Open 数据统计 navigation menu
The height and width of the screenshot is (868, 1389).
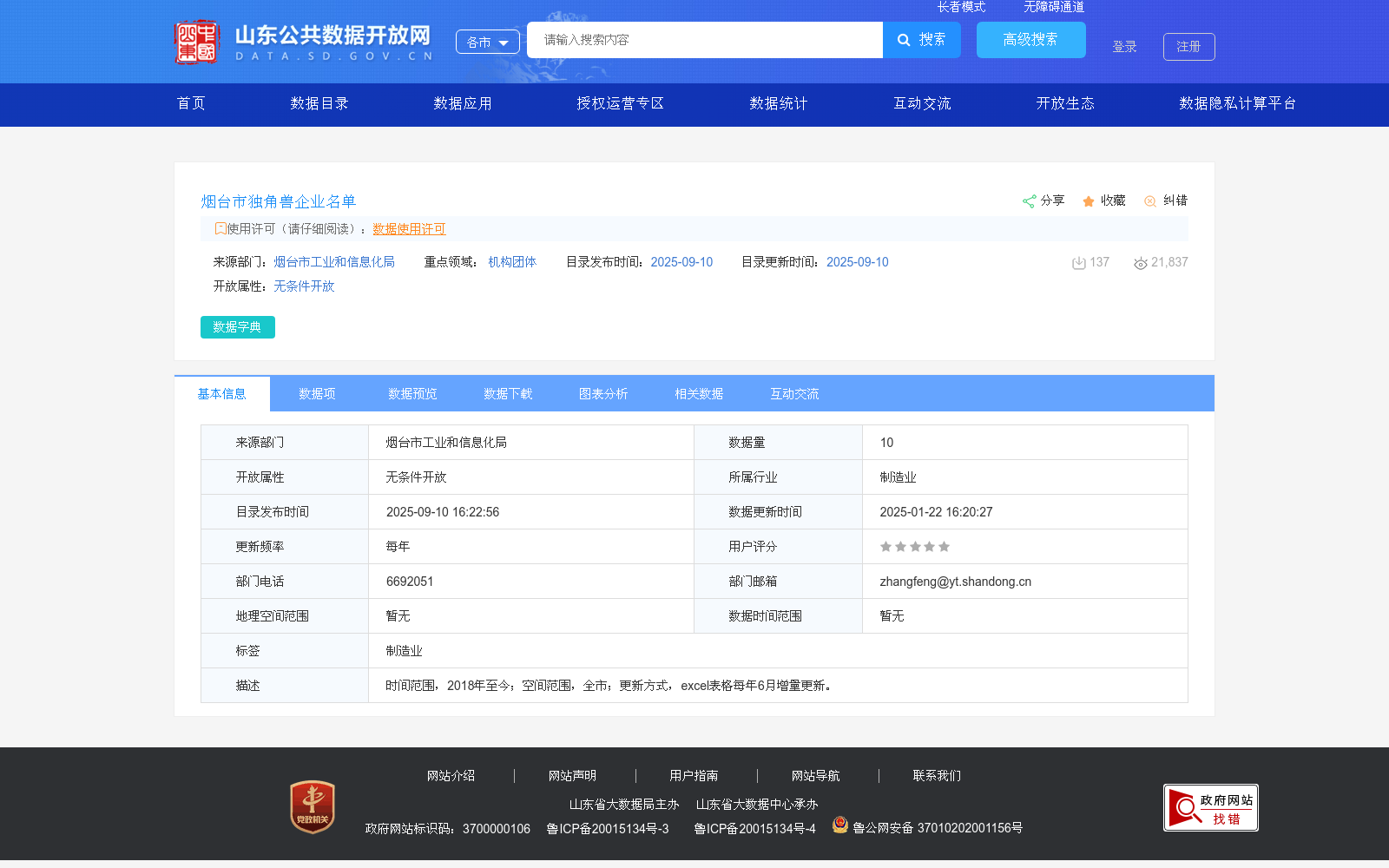point(779,103)
